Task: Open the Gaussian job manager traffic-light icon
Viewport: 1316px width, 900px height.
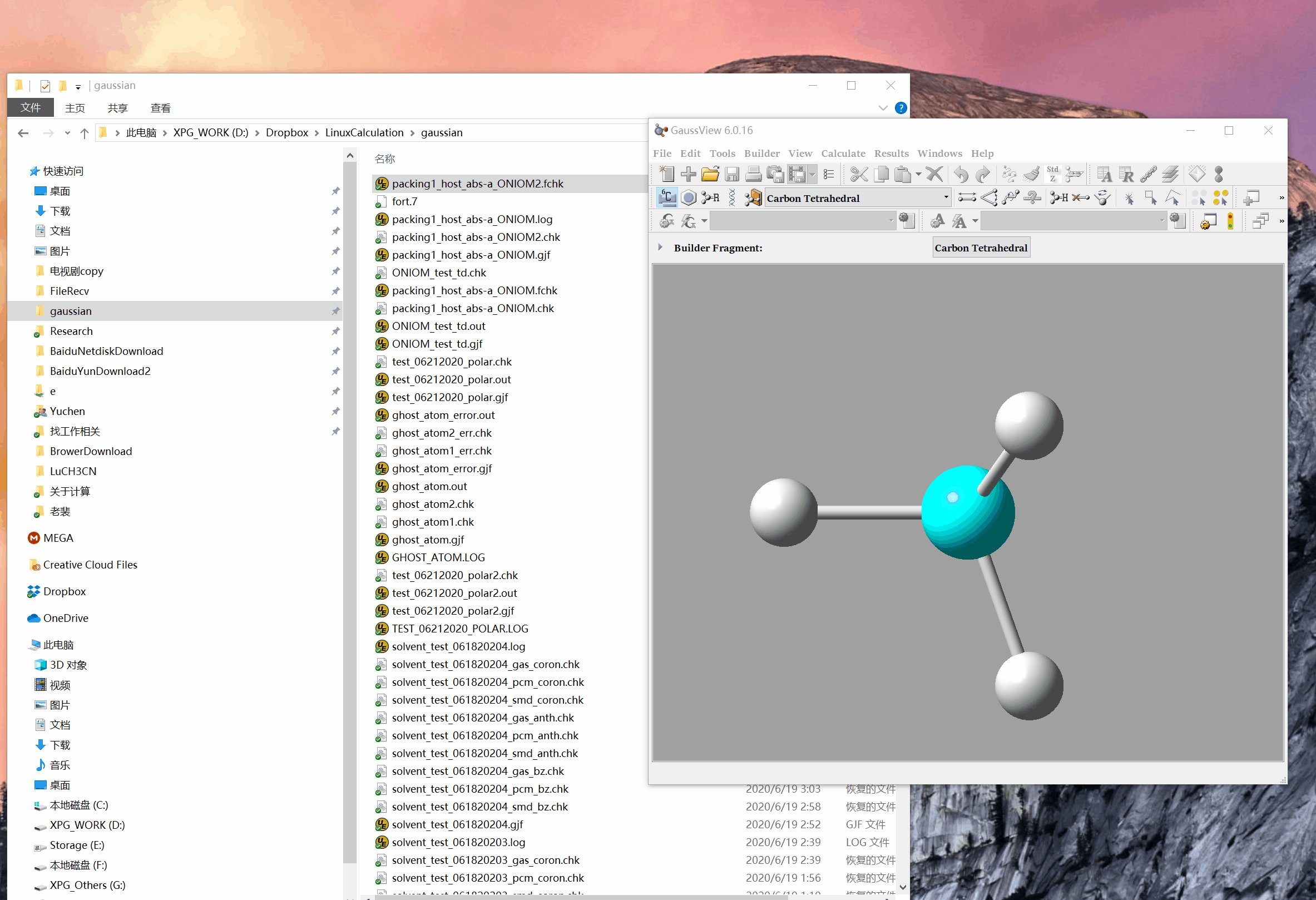Action: (x=1230, y=221)
